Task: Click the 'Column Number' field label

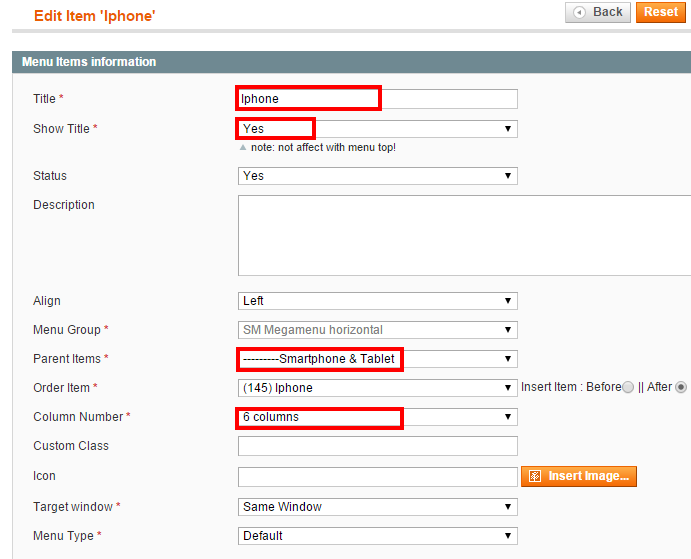Action: click(78, 417)
